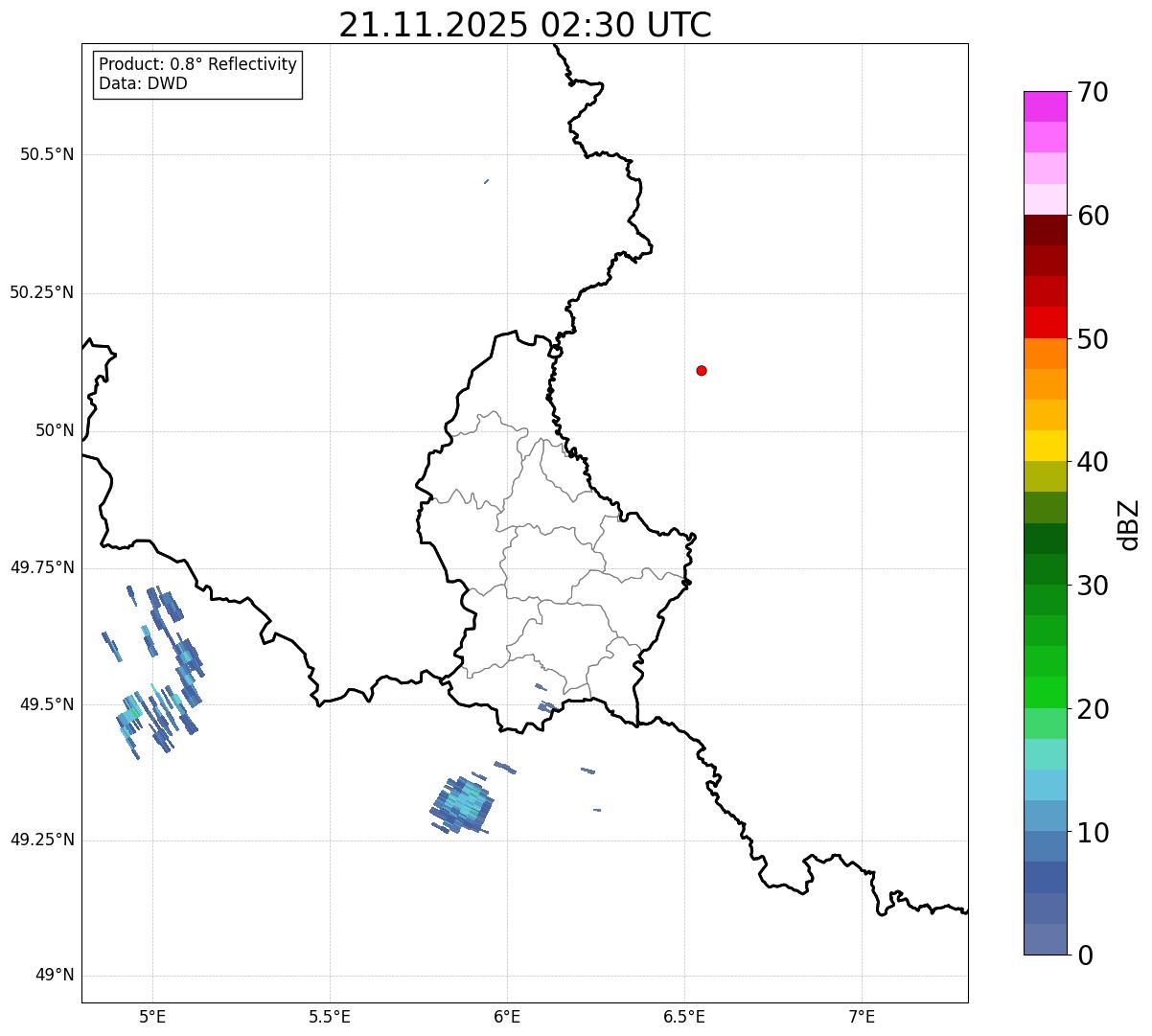Click the colorbar tick label 40
The height and width of the screenshot is (1036, 1152).
pos(1093,462)
